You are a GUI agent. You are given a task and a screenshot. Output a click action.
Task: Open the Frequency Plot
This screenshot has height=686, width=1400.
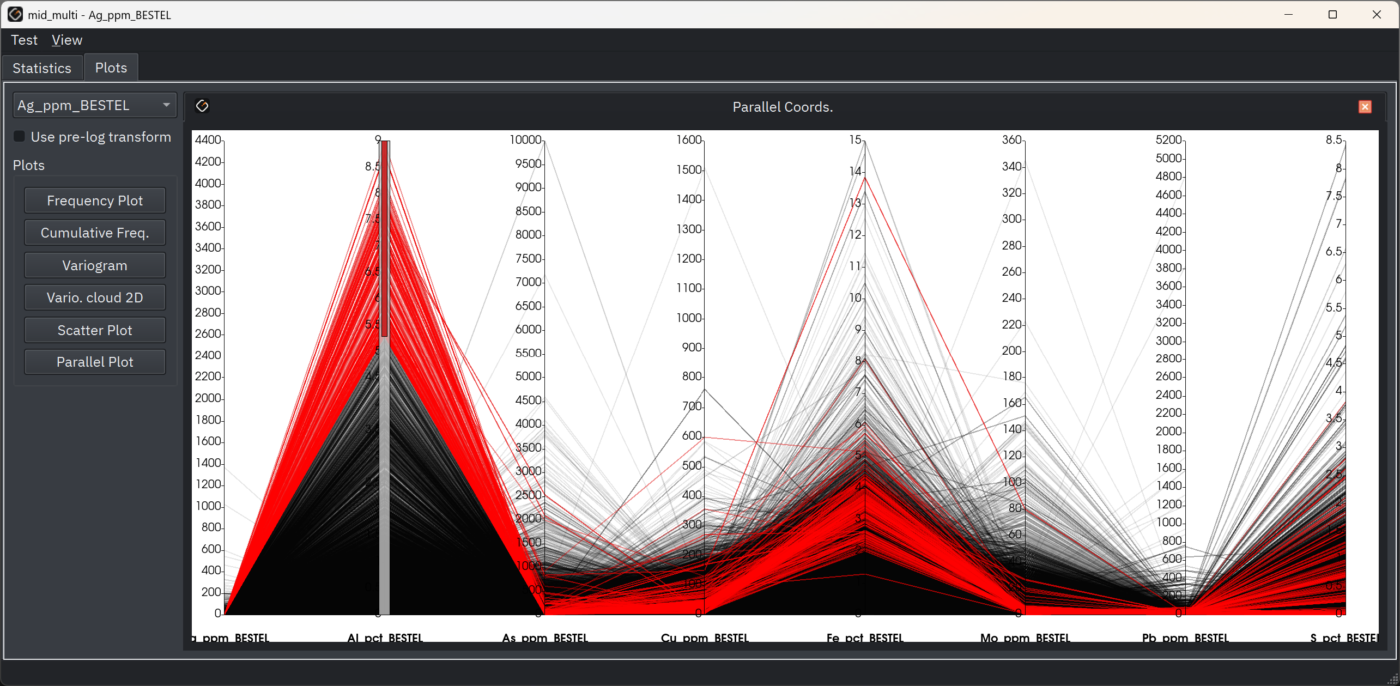pyautogui.click(x=95, y=201)
